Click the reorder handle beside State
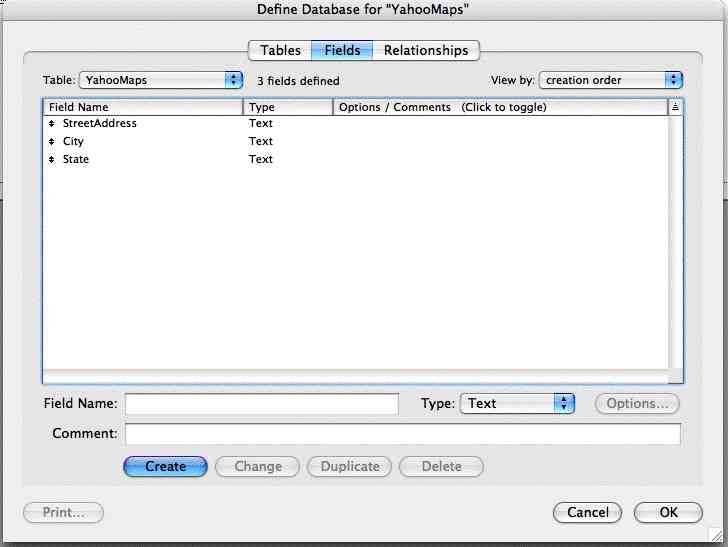The height and width of the screenshot is (547, 728). (x=52, y=160)
